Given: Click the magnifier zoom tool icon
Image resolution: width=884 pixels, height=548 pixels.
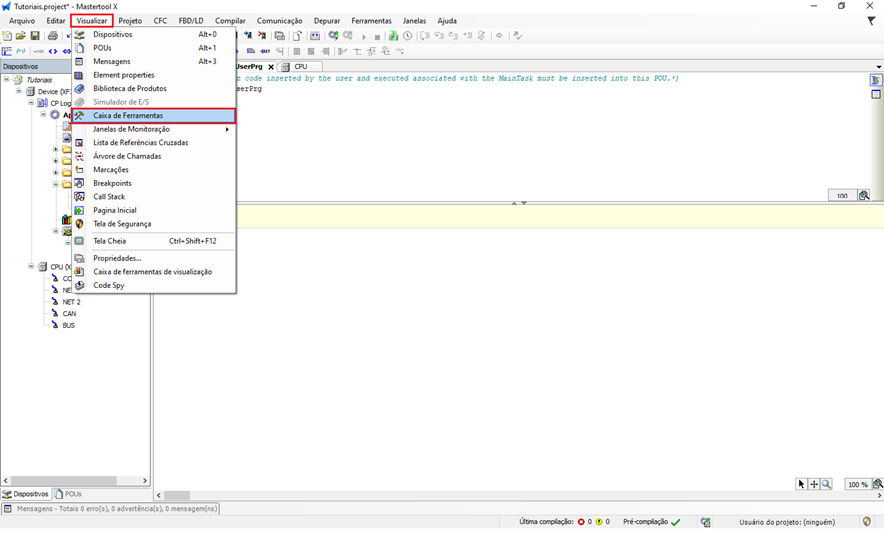Looking at the screenshot, I should tap(826, 484).
